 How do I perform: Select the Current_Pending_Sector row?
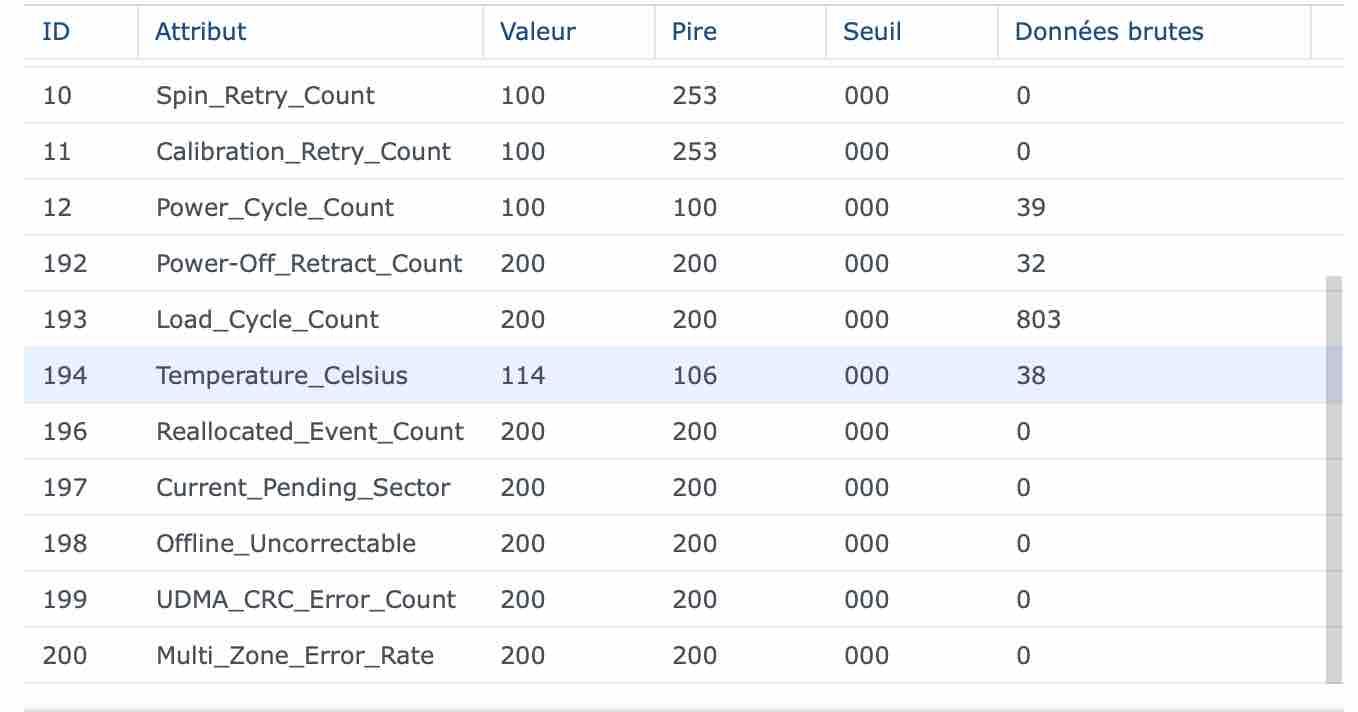pos(675,488)
